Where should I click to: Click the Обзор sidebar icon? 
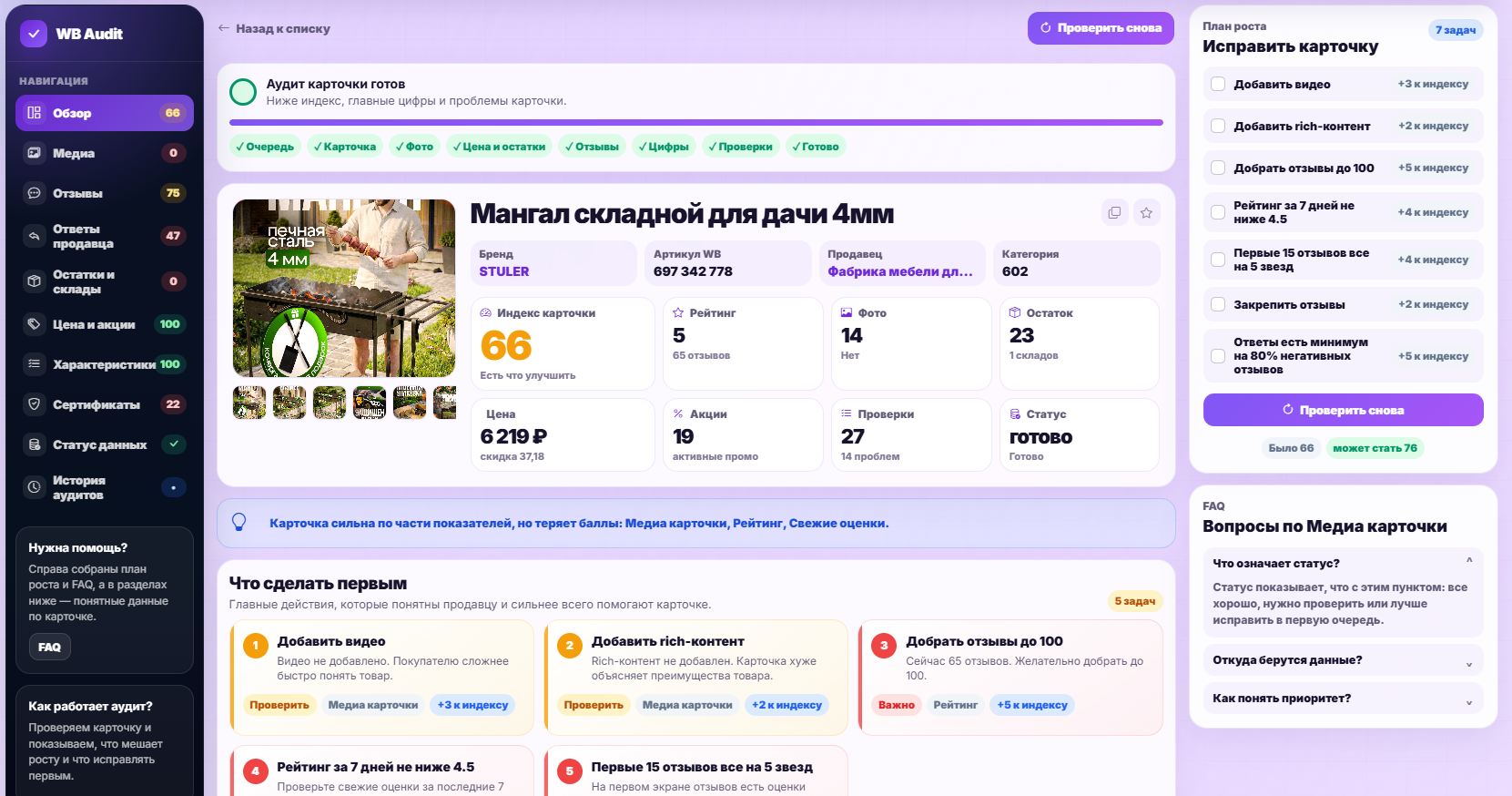click(x=35, y=113)
